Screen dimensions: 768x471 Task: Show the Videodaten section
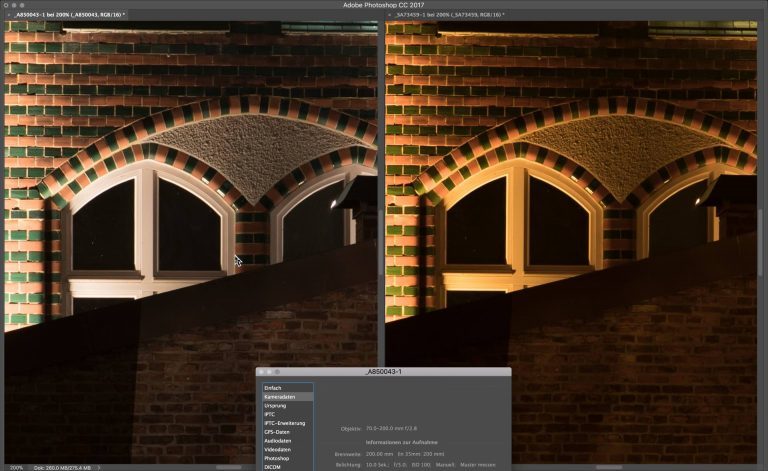point(288,449)
